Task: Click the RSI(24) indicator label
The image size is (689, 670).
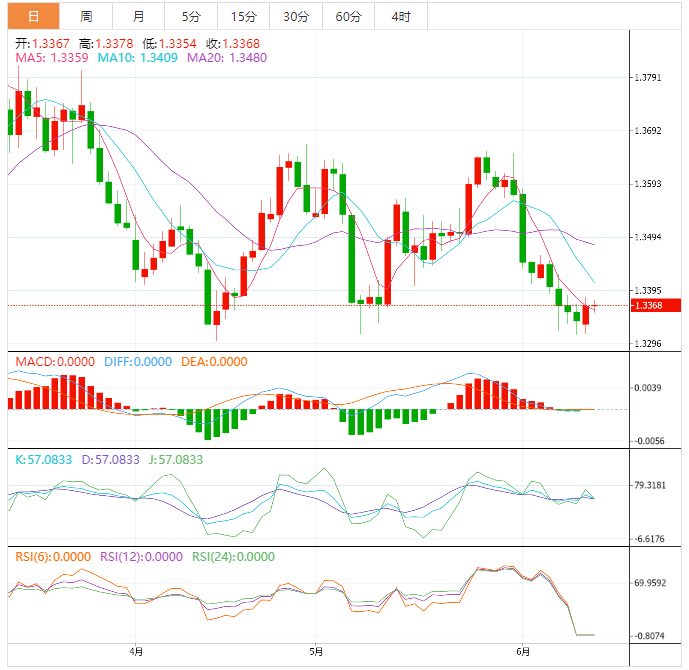Action: [233, 557]
